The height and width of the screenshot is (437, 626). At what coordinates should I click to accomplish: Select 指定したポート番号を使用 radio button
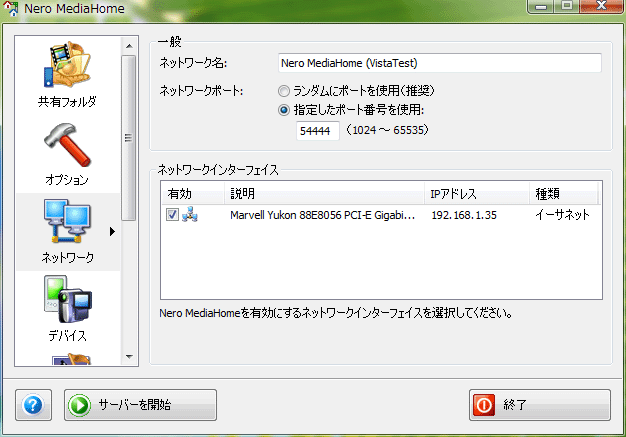coord(283,110)
